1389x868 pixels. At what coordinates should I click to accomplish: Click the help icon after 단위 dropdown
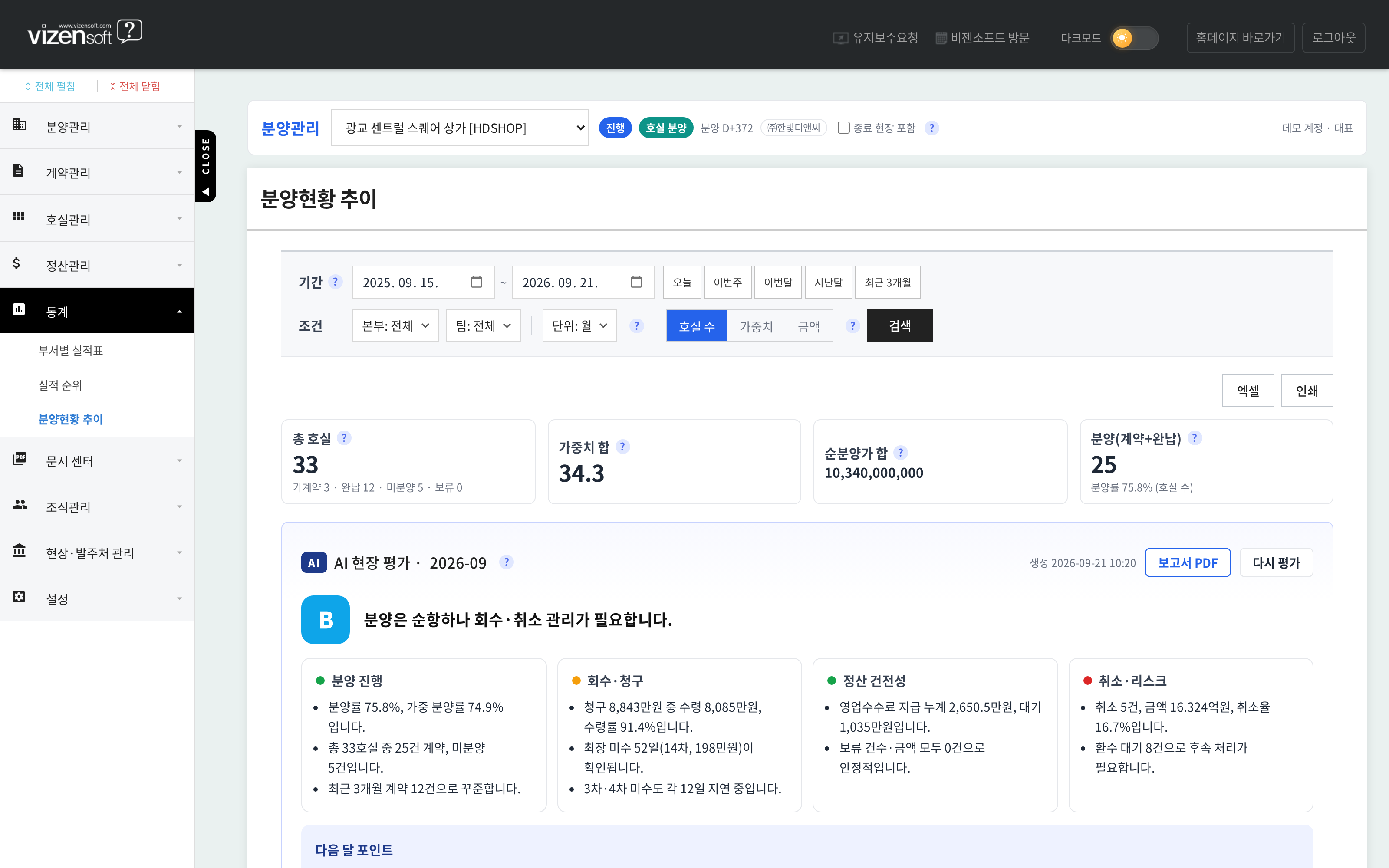click(636, 326)
